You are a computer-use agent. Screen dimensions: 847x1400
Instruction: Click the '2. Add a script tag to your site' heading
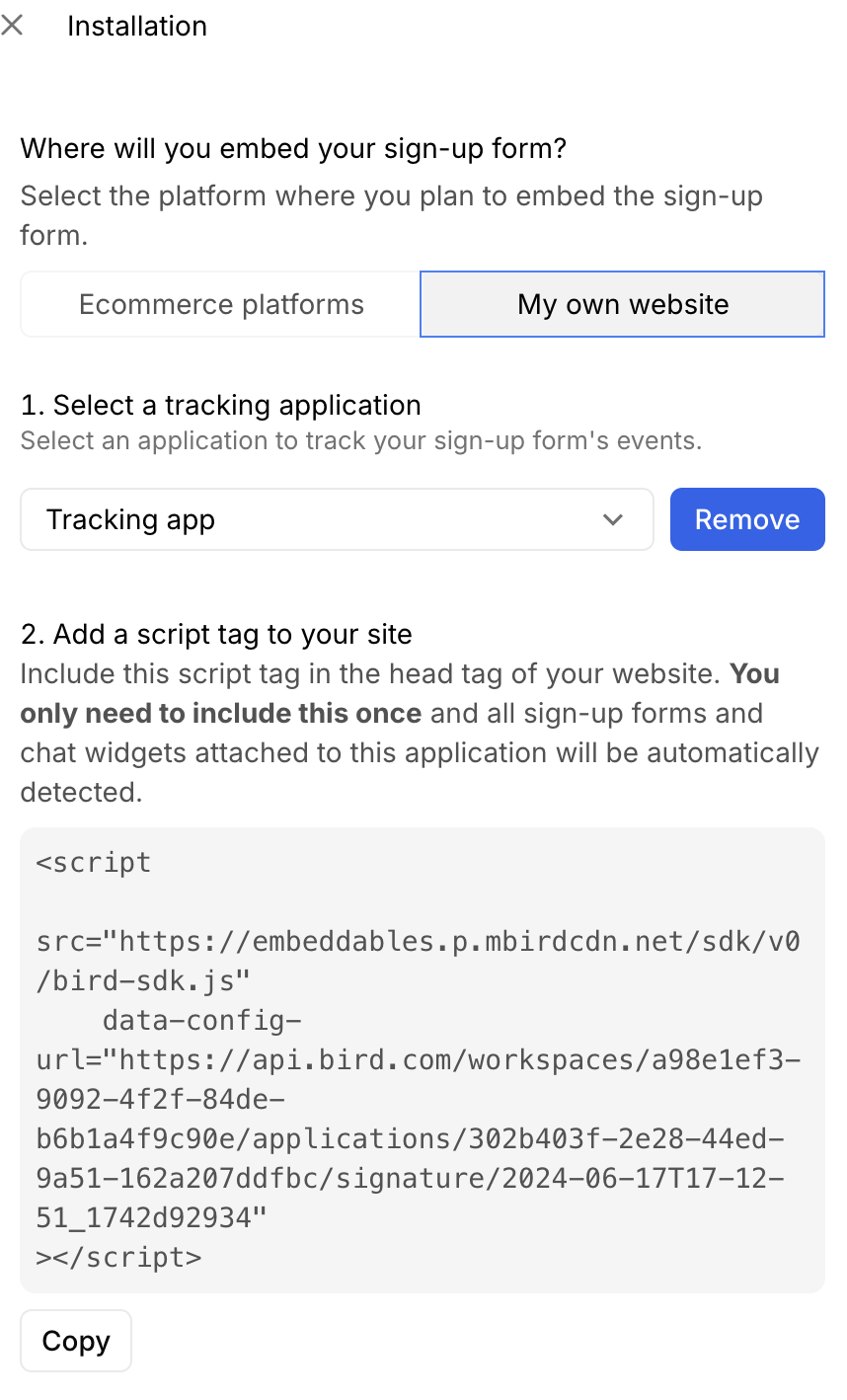click(x=216, y=634)
